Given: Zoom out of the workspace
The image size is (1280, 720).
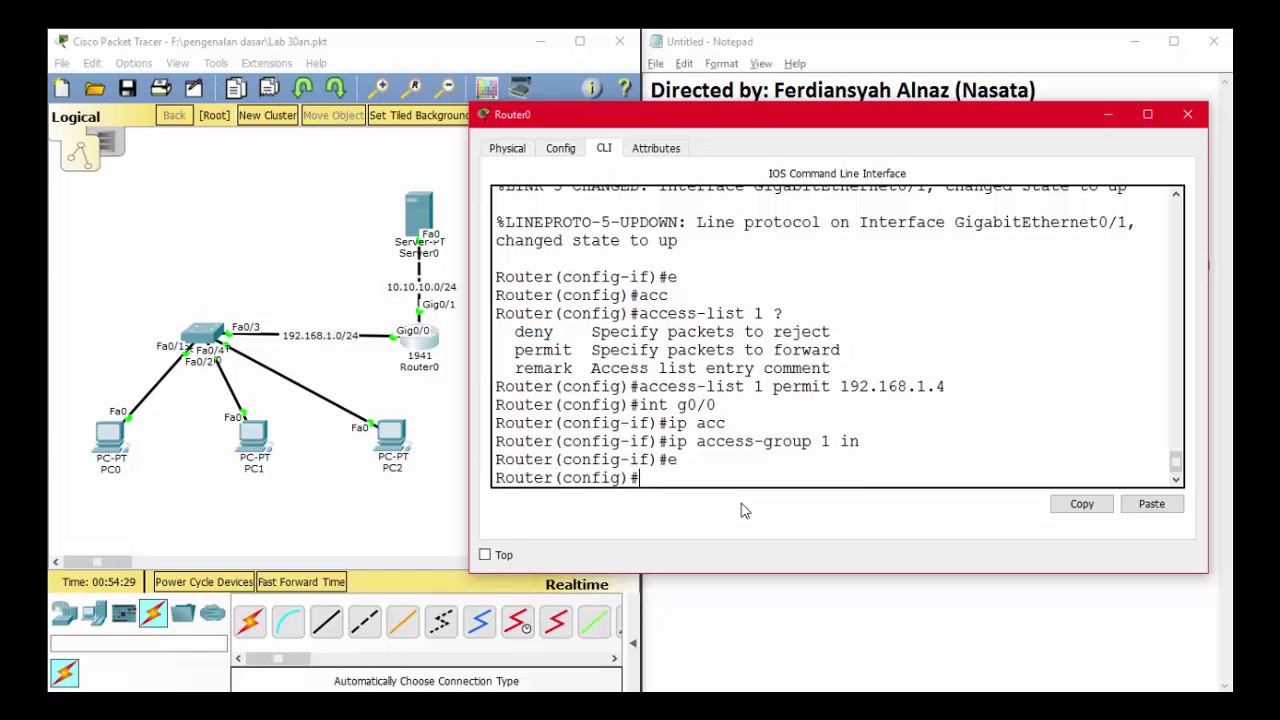Looking at the screenshot, I should pyautogui.click(x=445, y=89).
